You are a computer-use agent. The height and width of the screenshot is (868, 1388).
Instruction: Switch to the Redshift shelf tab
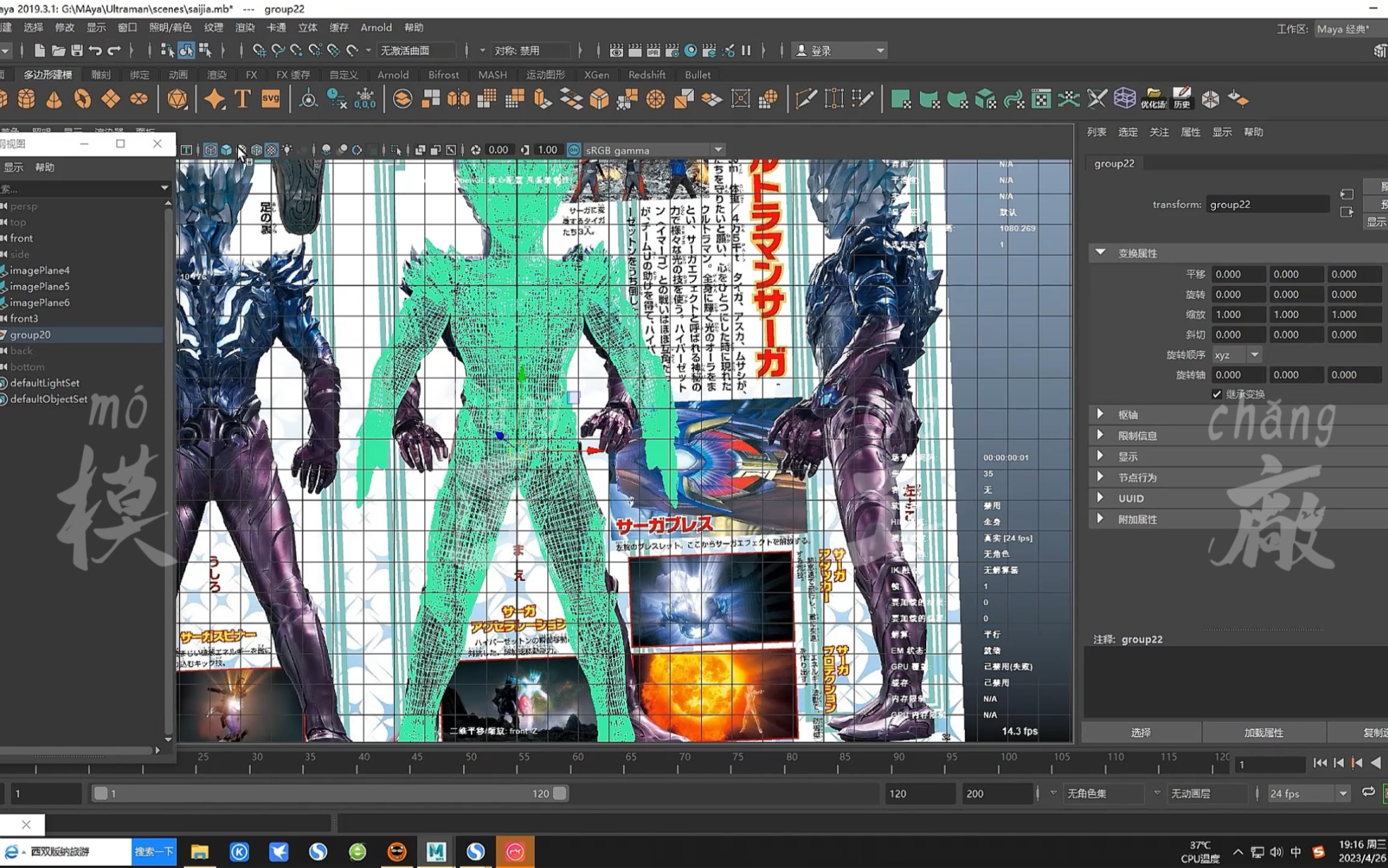[x=647, y=75]
